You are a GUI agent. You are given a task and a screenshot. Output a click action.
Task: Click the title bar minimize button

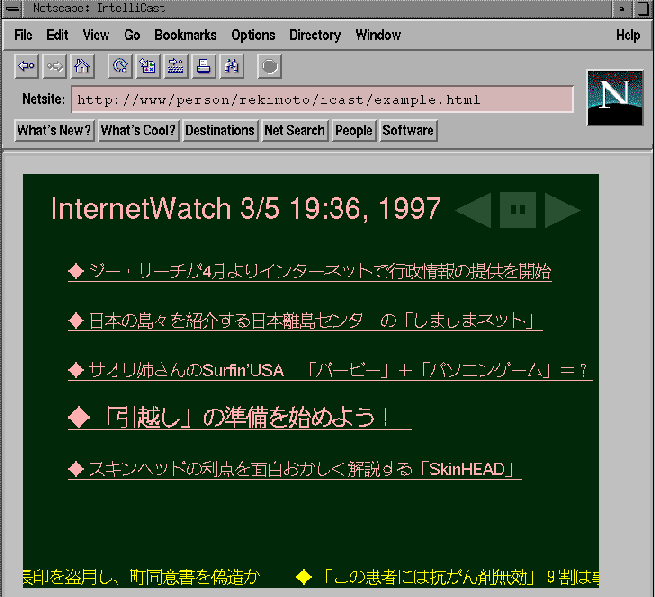(x=622, y=9)
